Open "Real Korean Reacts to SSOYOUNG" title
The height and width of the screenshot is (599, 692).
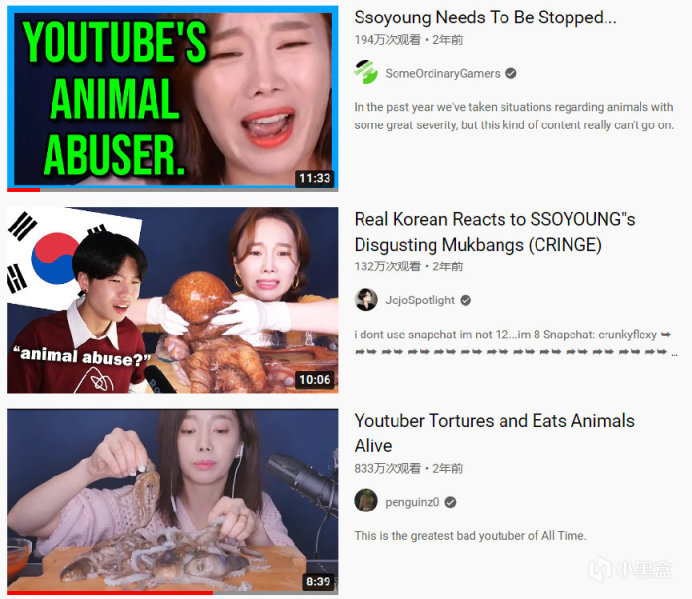pyautogui.click(x=494, y=232)
